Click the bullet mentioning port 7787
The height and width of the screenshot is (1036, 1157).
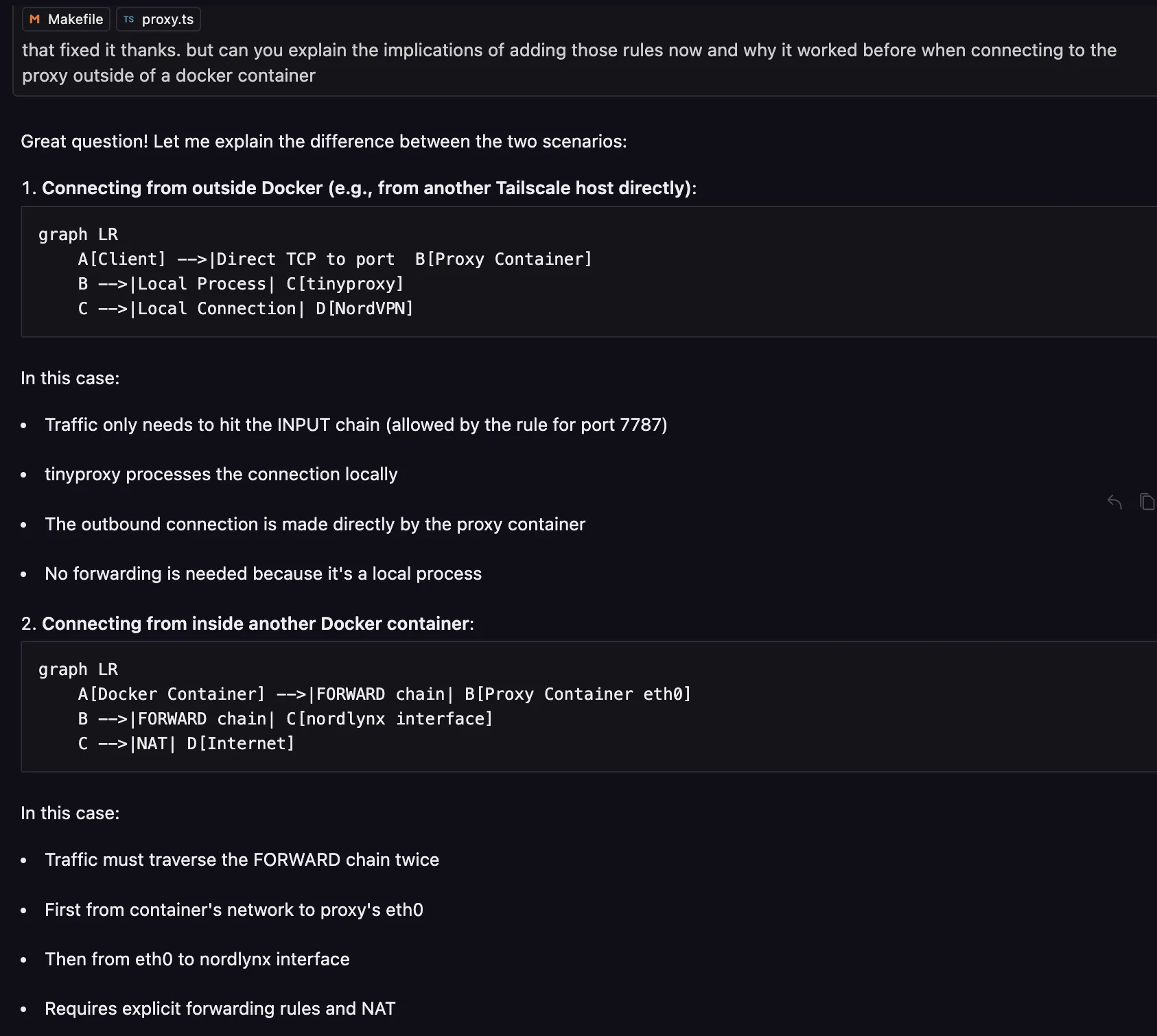[x=355, y=425]
